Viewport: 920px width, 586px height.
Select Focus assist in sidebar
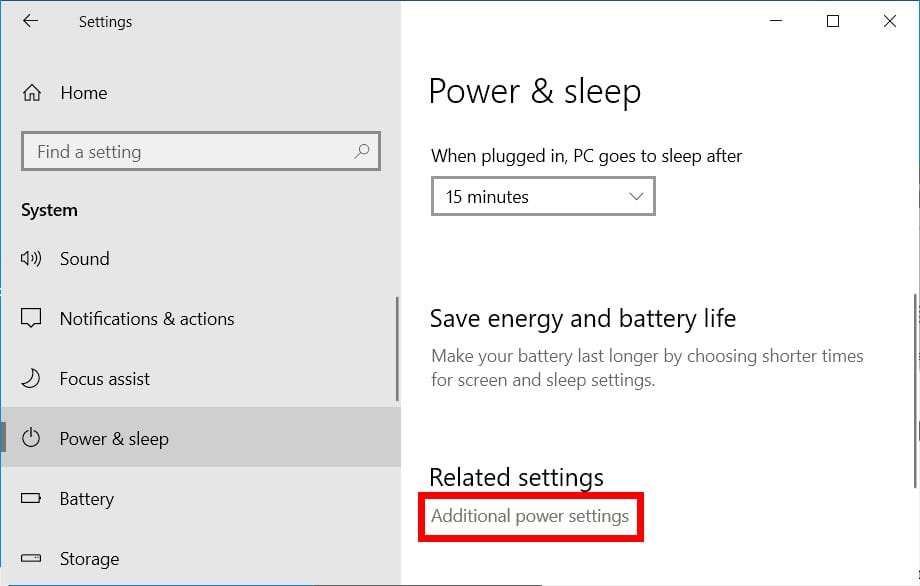point(105,379)
